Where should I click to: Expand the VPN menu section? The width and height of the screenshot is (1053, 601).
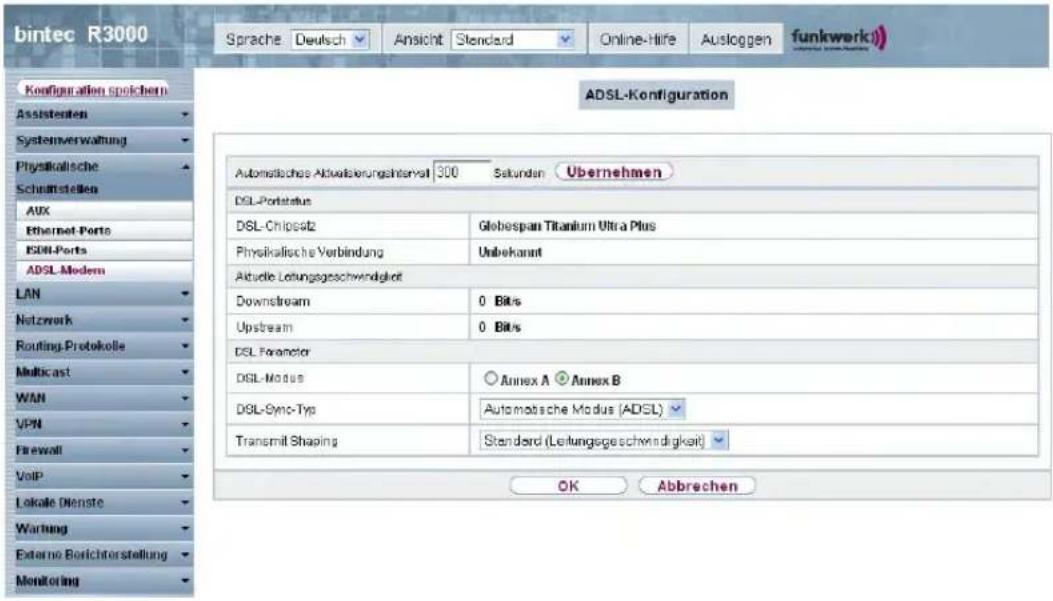103,424
